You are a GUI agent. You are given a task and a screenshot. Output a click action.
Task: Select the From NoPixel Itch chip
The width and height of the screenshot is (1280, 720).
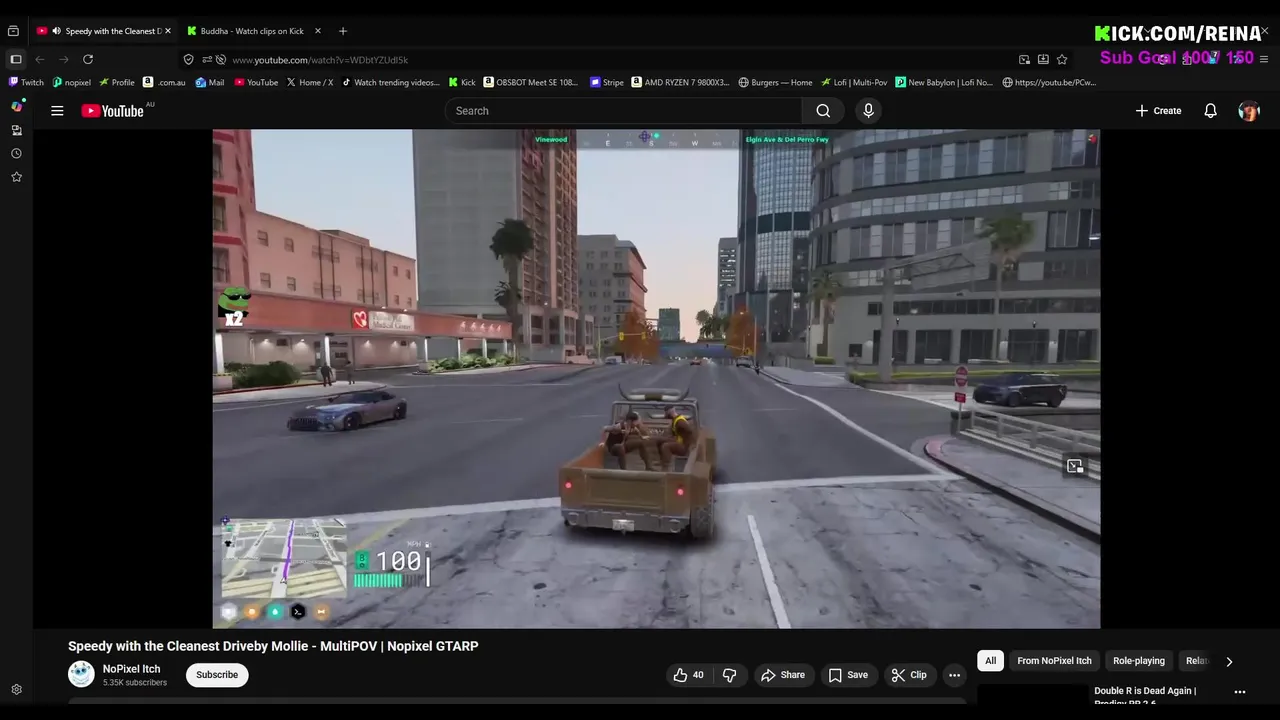pyautogui.click(x=1054, y=661)
